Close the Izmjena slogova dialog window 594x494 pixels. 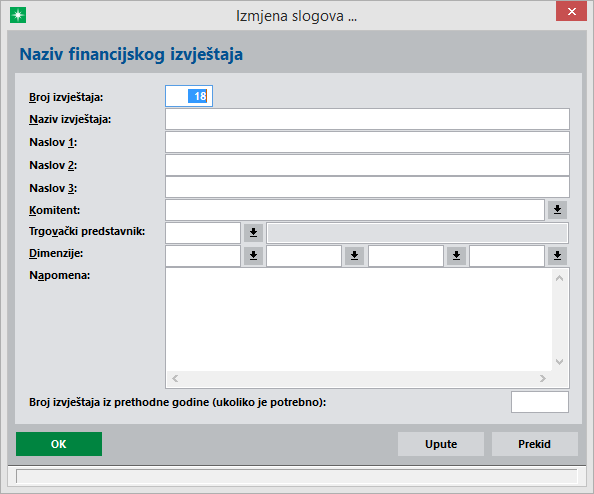[x=571, y=11]
